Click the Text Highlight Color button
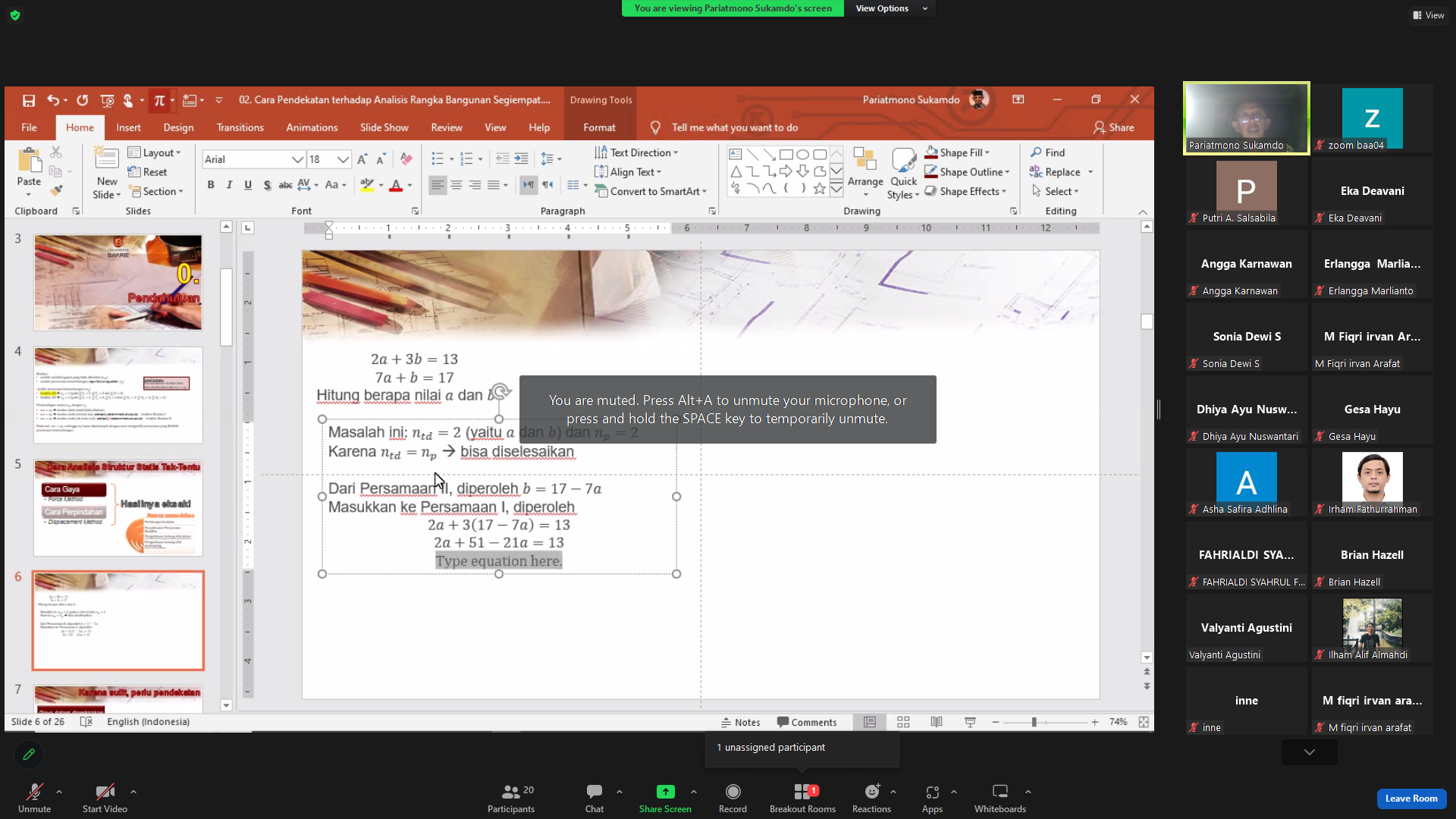Screen dimensions: 1456x819 [x=366, y=185]
